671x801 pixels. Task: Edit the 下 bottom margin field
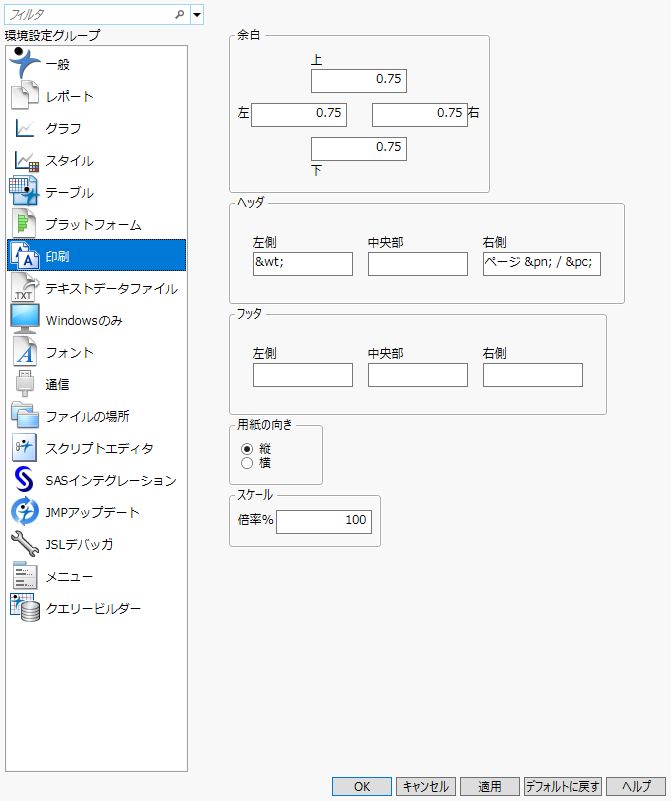(359, 149)
